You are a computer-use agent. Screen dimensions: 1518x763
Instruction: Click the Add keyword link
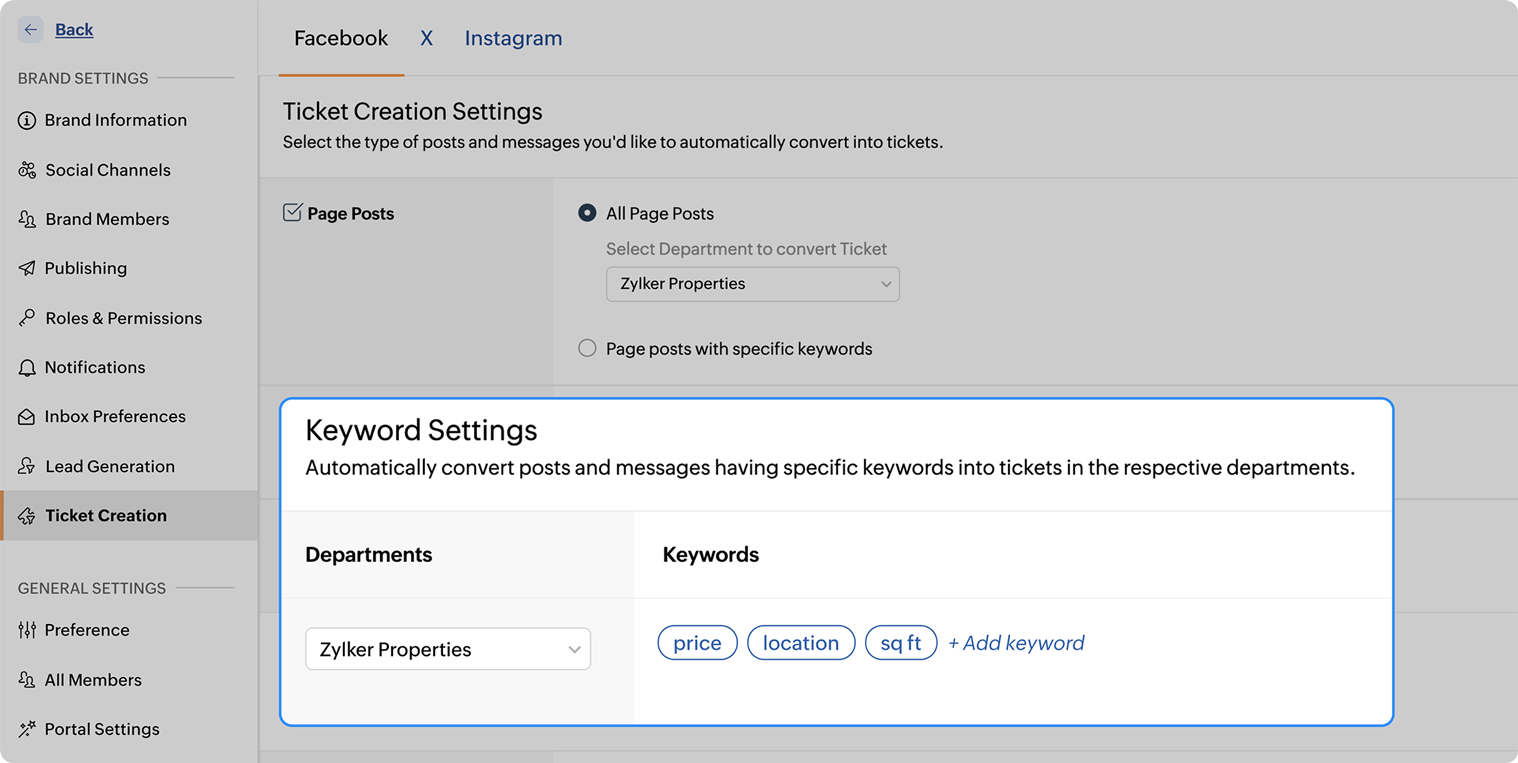pos(1016,643)
